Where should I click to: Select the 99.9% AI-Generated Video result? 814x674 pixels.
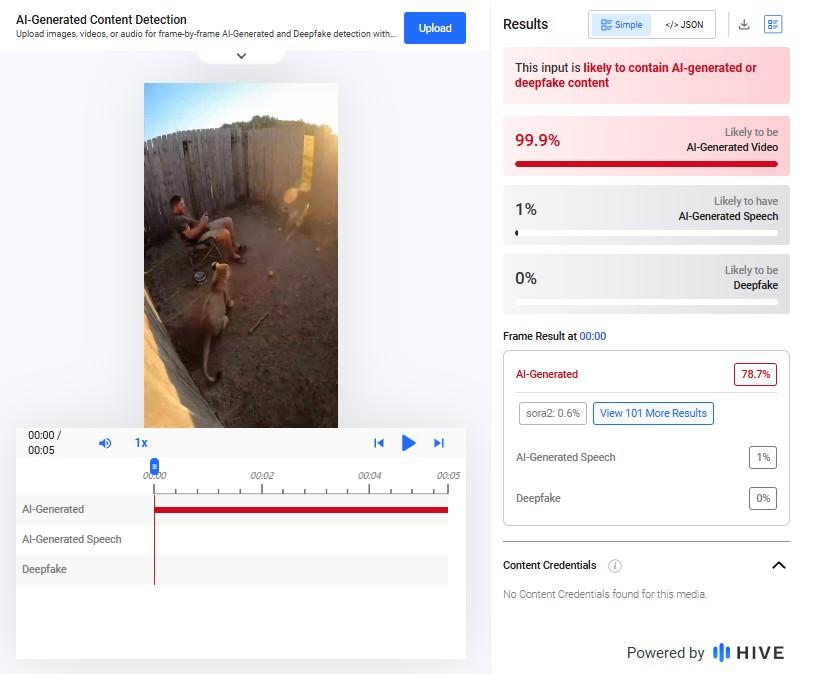pyautogui.click(x=646, y=146)
